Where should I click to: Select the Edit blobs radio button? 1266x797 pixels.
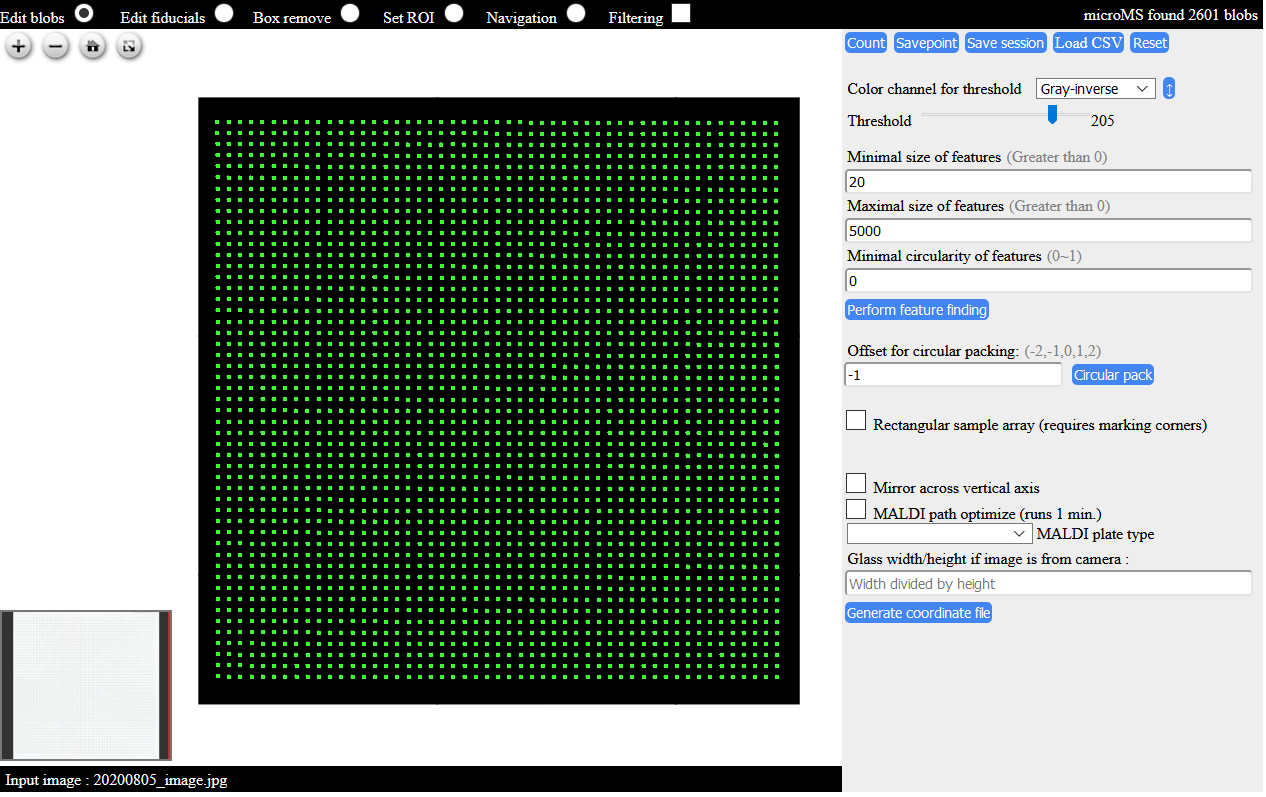point(85,13)
